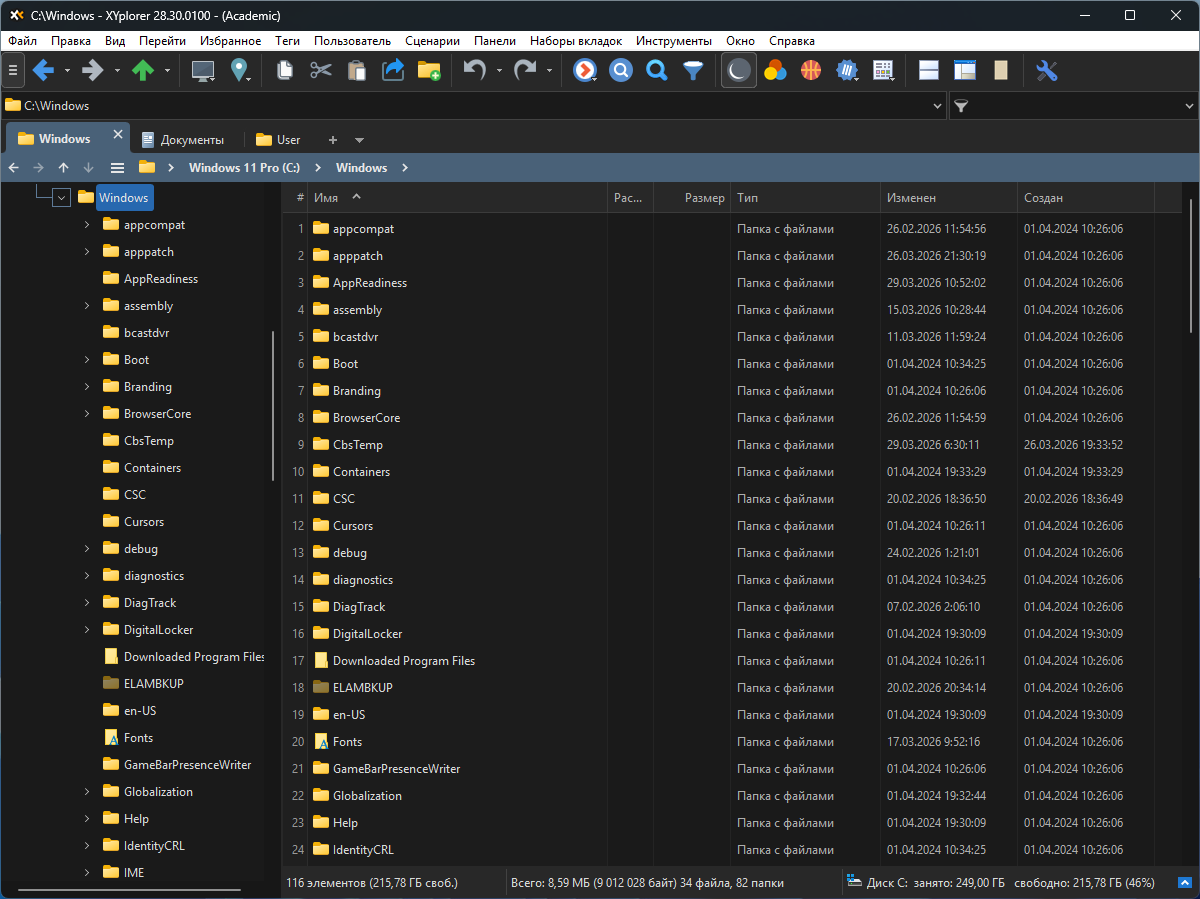This screenshot has height=899, width=1200.
Task: Toggle the dual pane toolbar button
Action: click(x=928, y=70)
